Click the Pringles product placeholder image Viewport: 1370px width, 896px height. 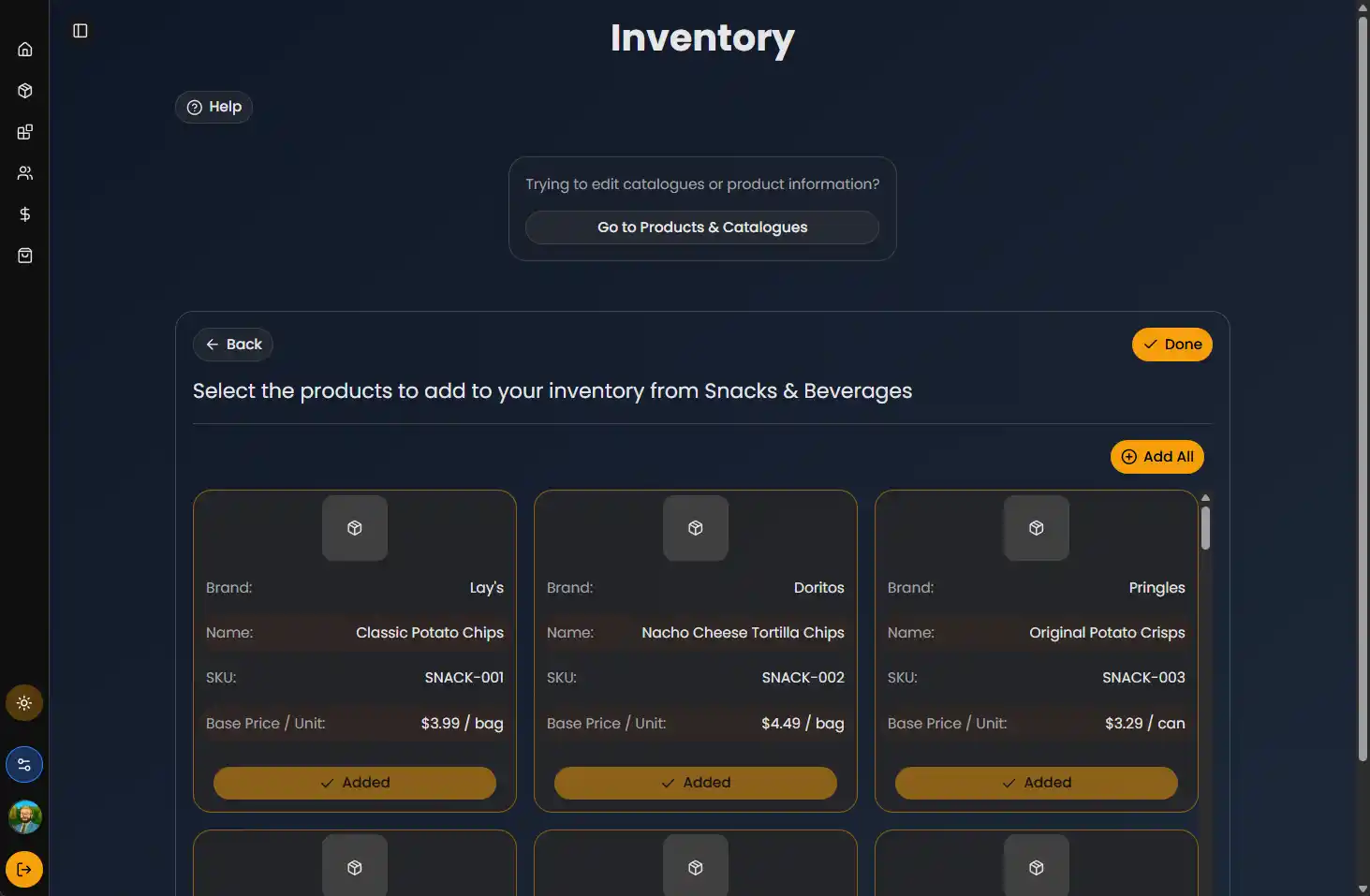coord(1037,528)
